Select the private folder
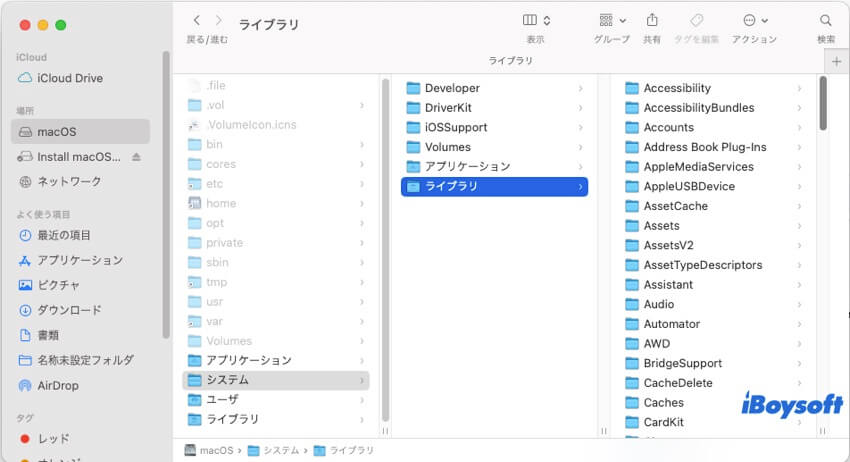Image resolution: width=850 pixels, height=462 pixels. click(x=275, y=242)
